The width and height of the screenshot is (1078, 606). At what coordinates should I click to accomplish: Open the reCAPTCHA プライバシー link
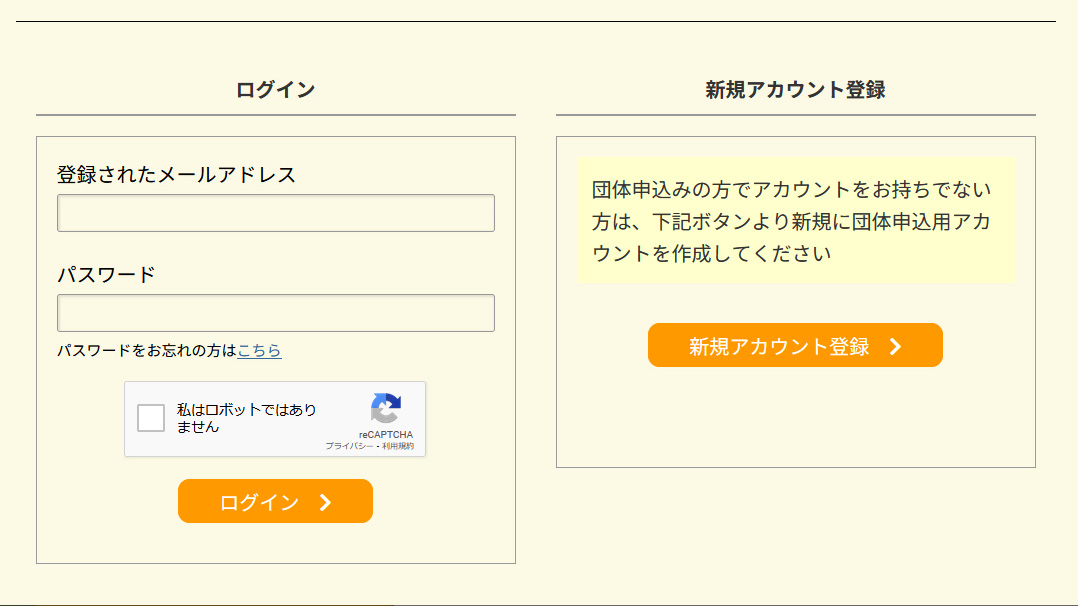click(x=349, y=446)
